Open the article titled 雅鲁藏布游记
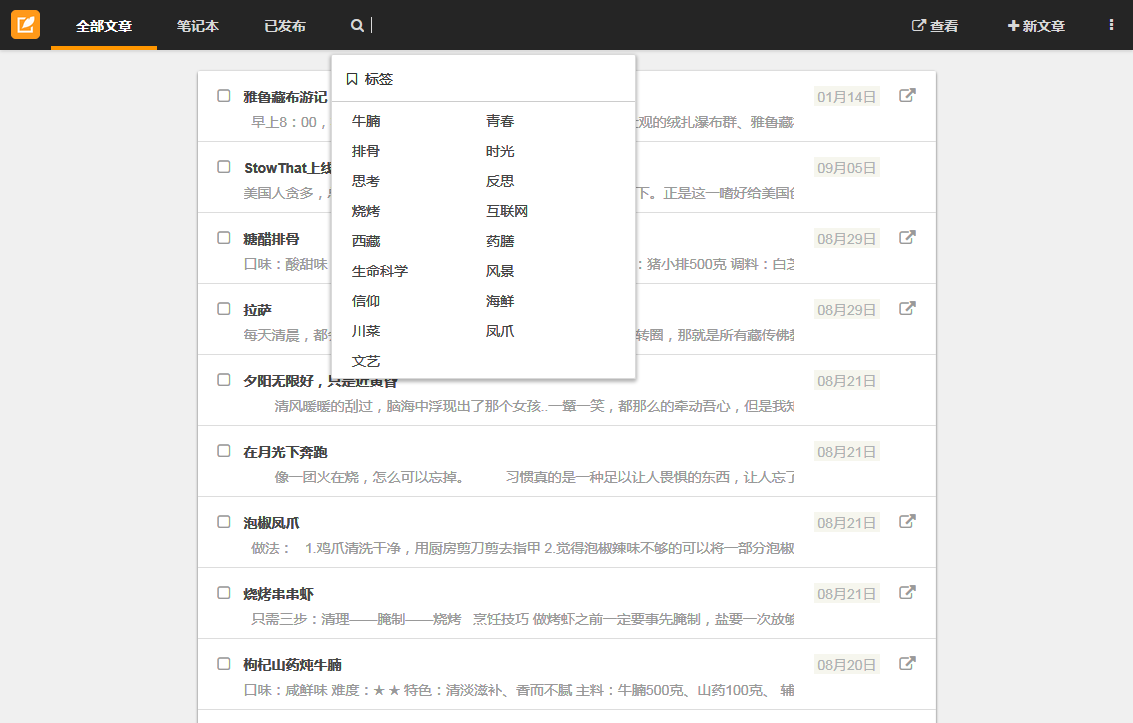The height and width of the screenshot is (723, 1133). coord(285,97)
